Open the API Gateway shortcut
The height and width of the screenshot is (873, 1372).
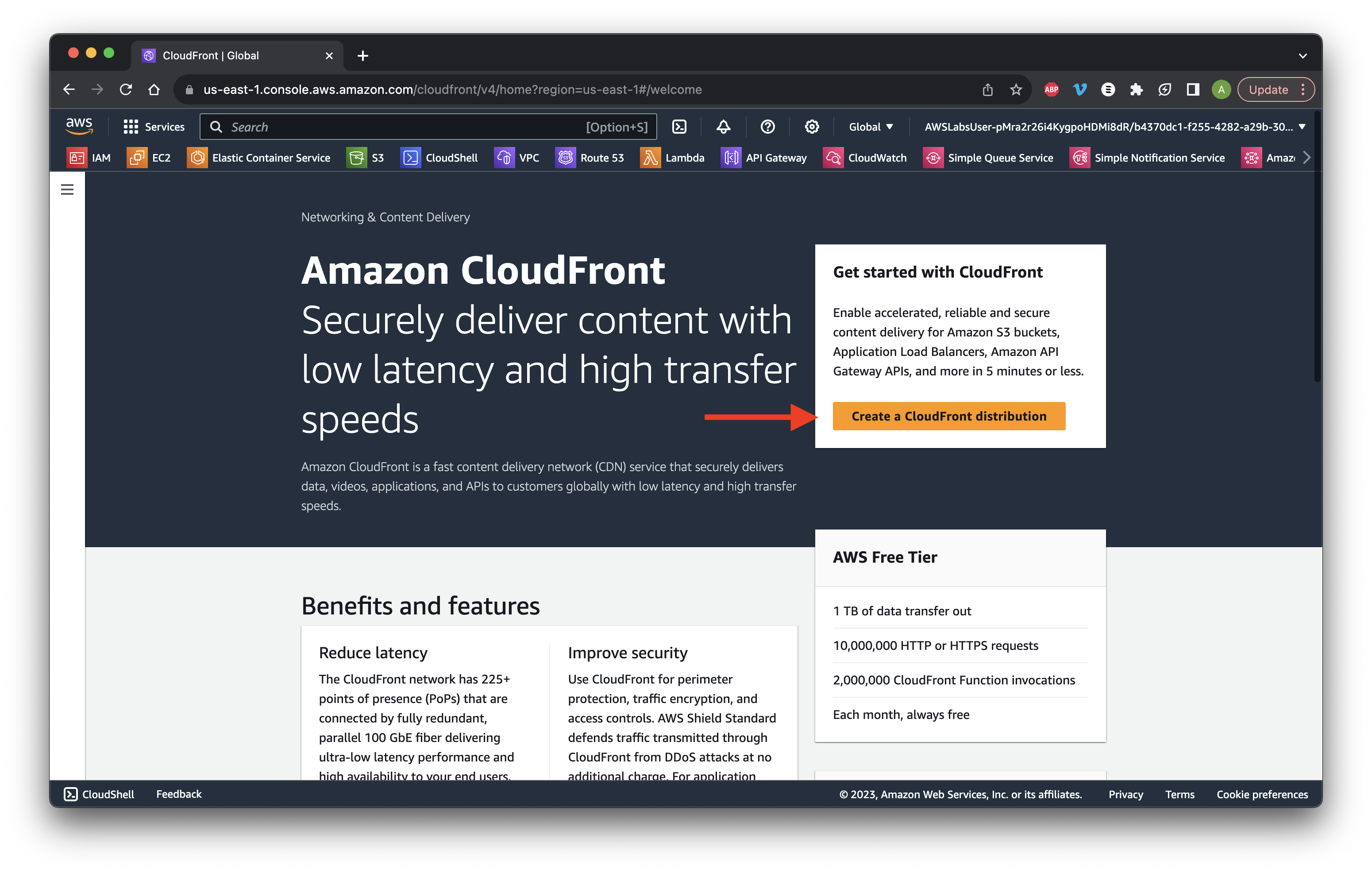click(764, 158)
